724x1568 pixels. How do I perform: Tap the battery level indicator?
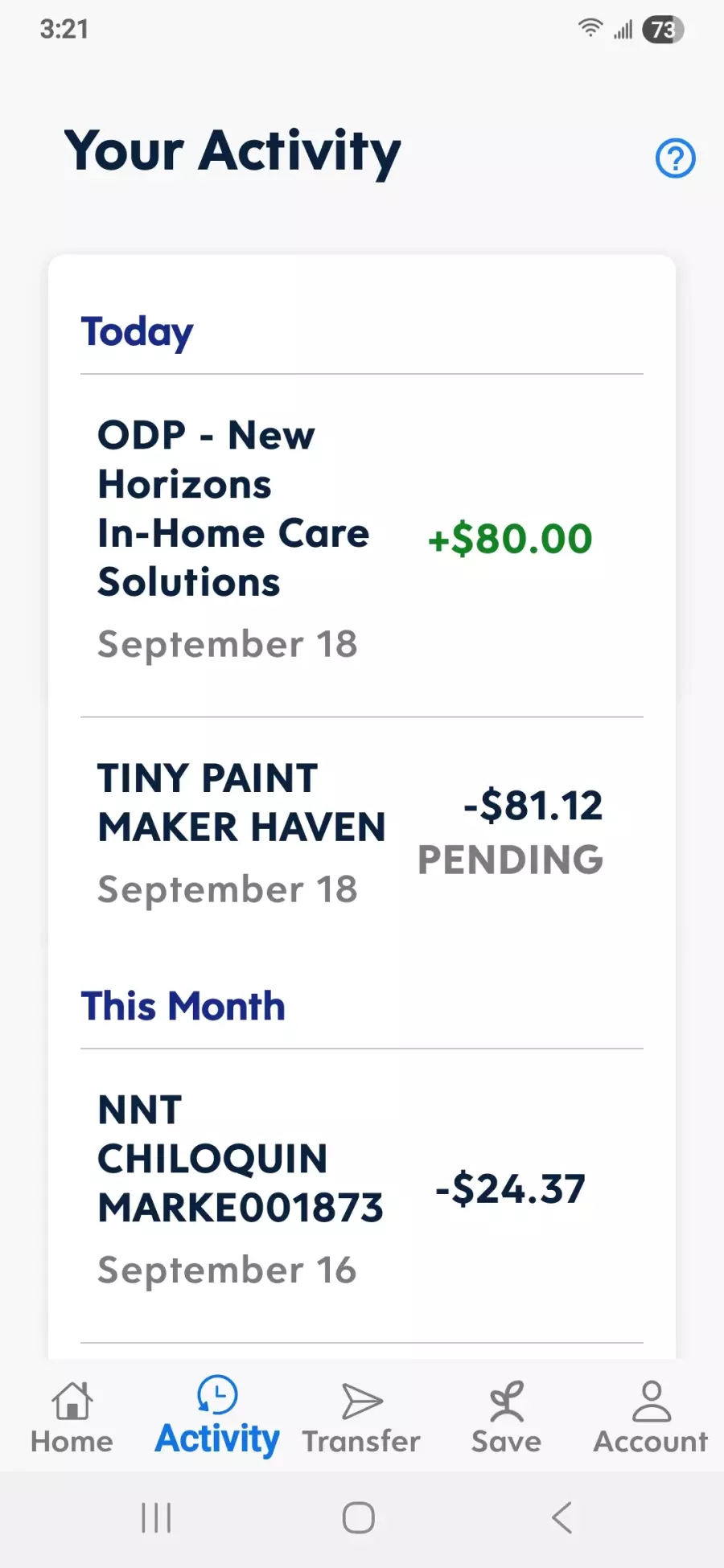point(663,30)
